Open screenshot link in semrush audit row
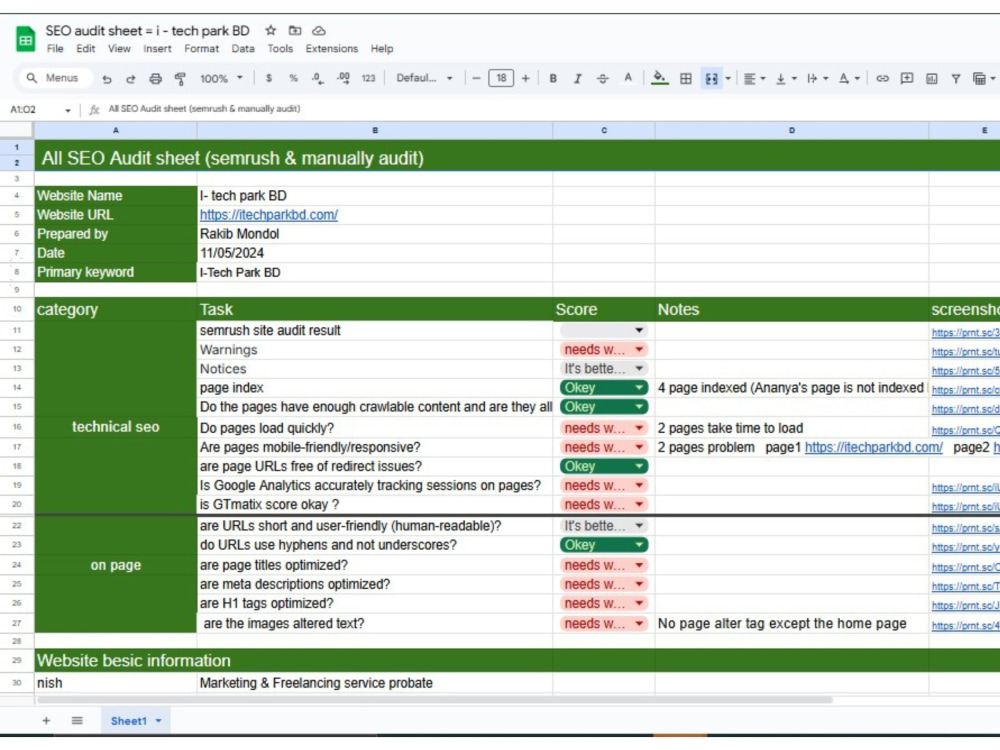Image resolution: width=1000 pixels, height=750 pixels. (x=965, y=332)
